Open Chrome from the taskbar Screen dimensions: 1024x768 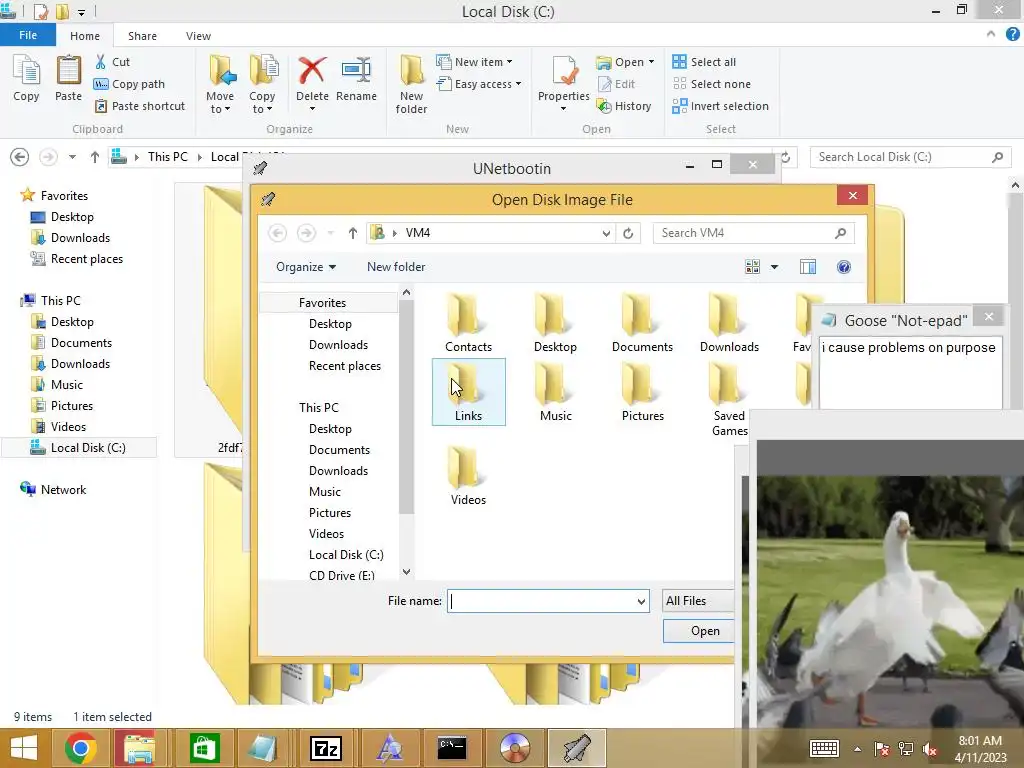80,748
